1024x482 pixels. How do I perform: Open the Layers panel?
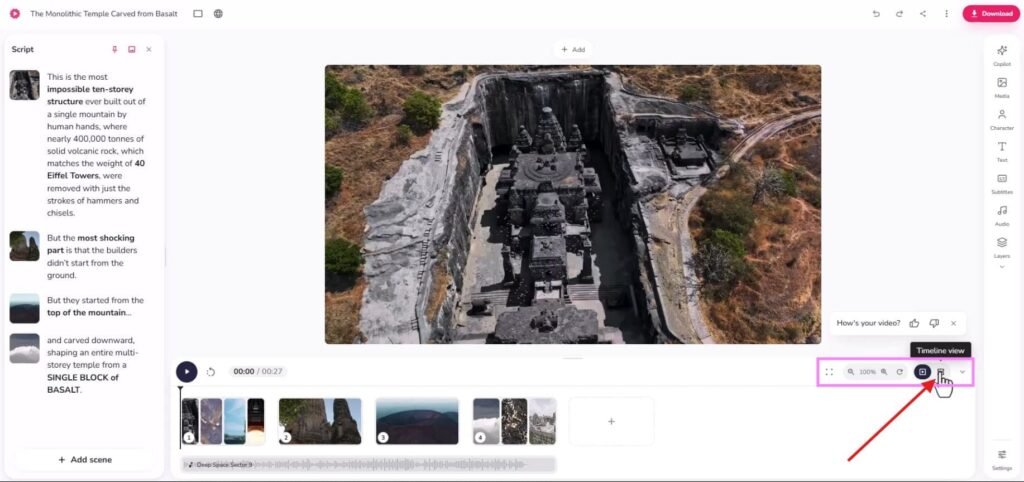(x=1002, y=247)
